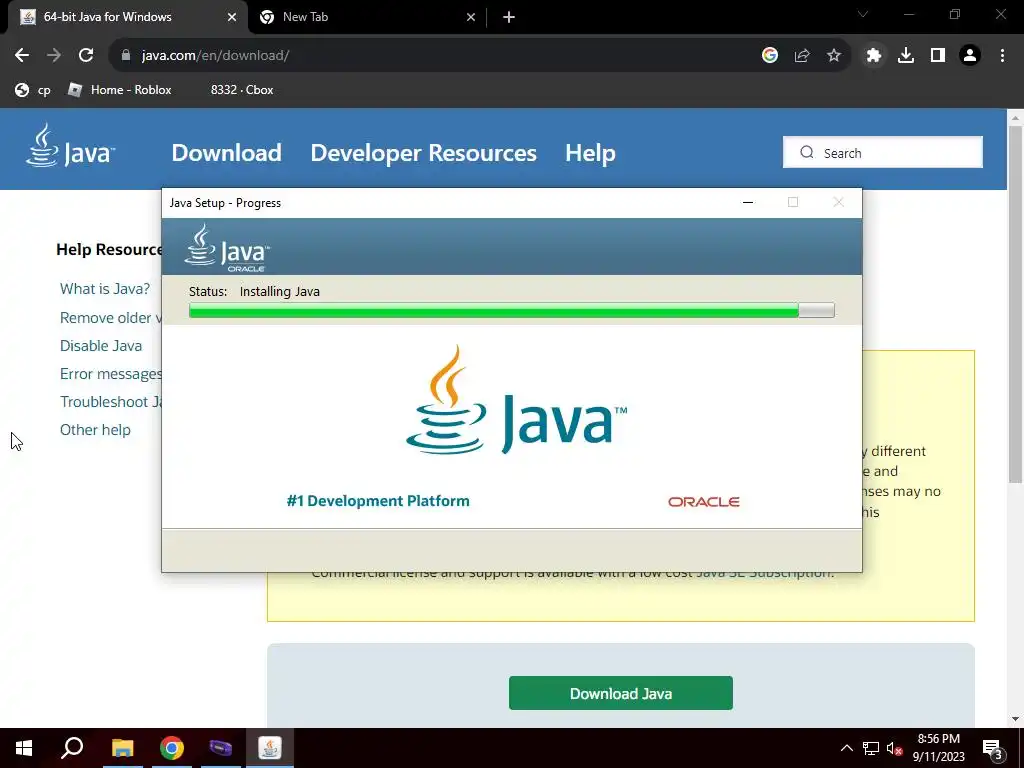Click the website Search field
This screenshot has height=768, width=1024.
883,152
